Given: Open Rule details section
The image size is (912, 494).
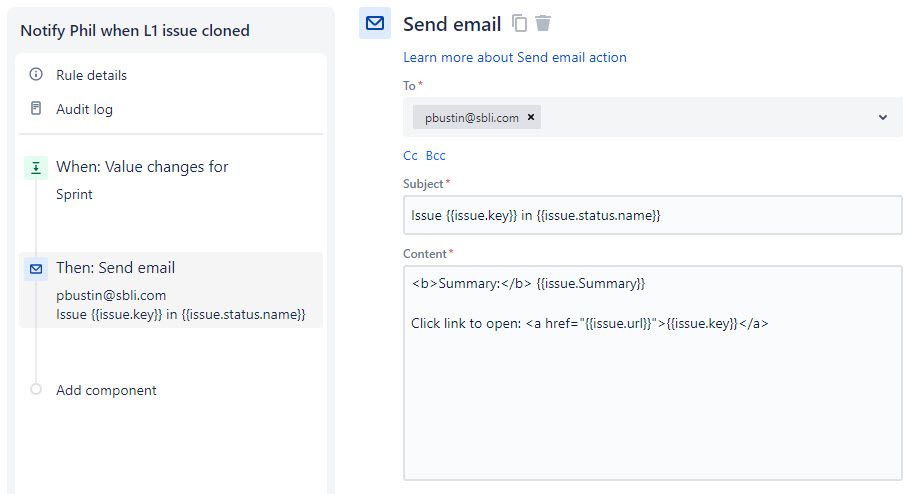Looking at the screenshot, I should (91, 75).
